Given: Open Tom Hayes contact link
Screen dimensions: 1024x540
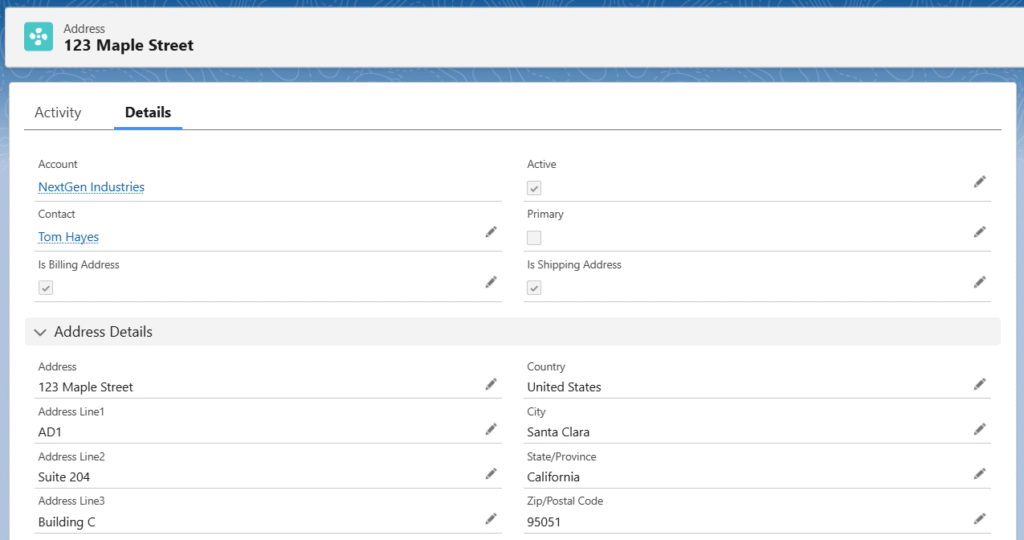Looking at the screenshot, I should click(68, 237).
